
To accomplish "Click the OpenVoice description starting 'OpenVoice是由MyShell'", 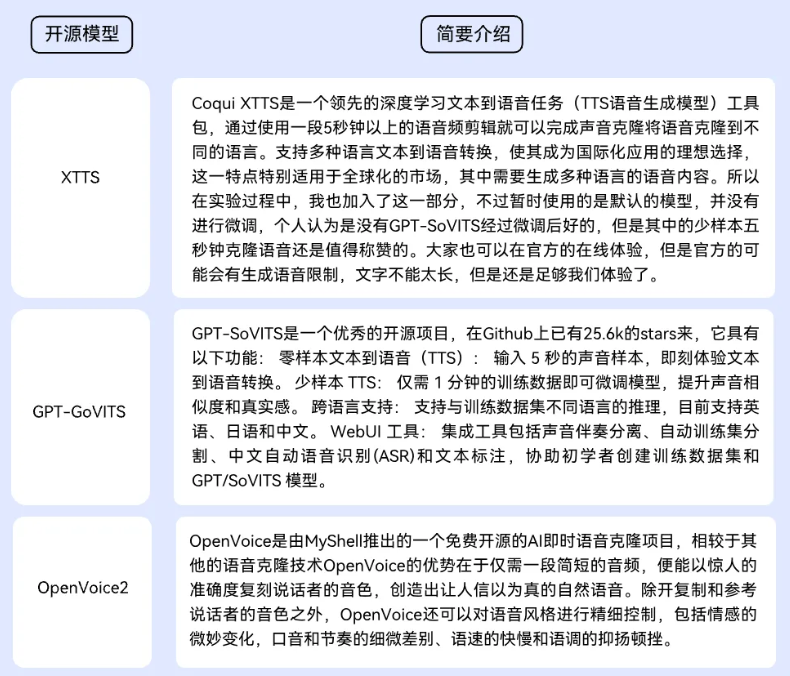I will click(476, 592).
